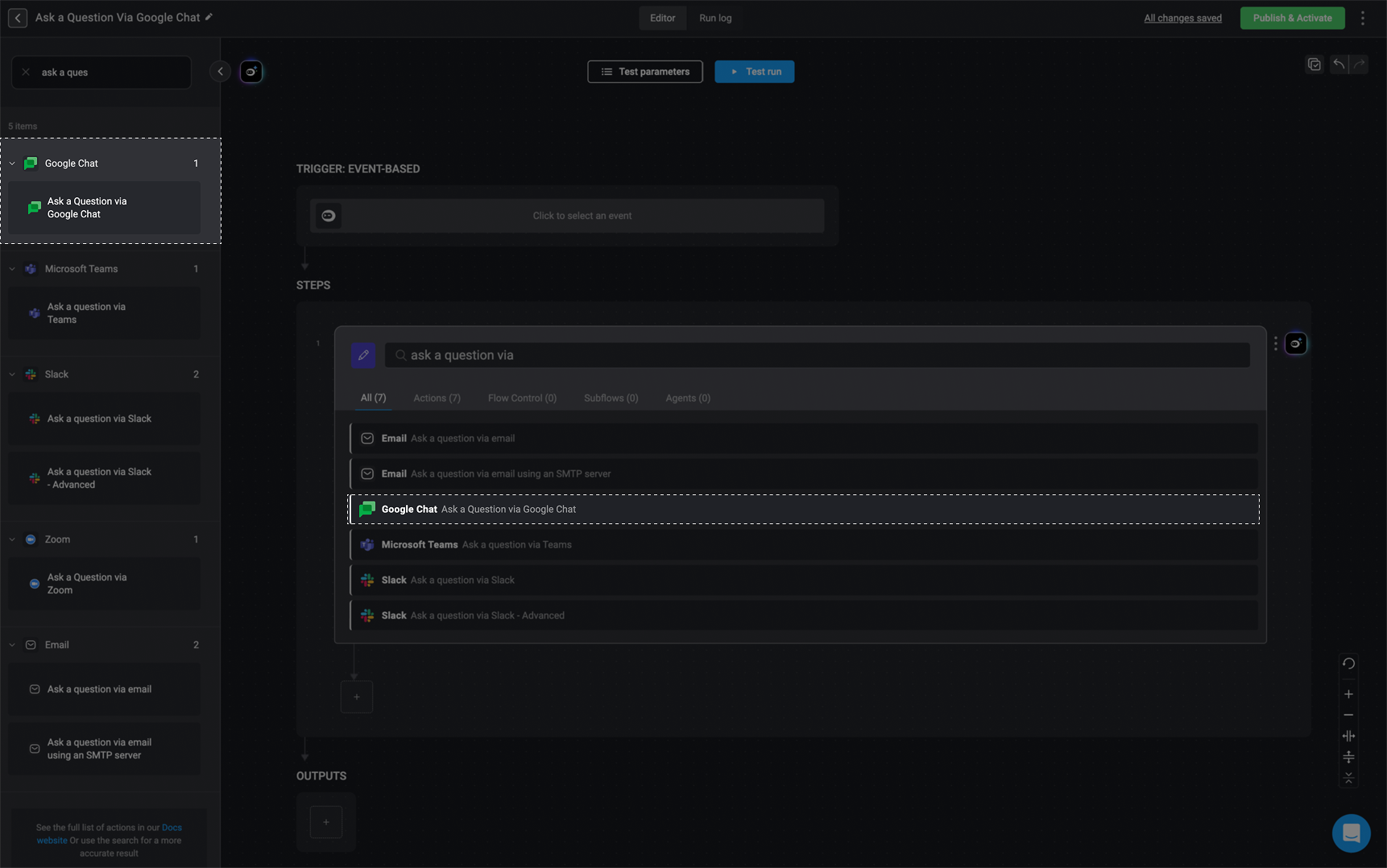Select the Actions (7) tab
This screenshot has width=1387, height=868.
tap(437, 398)
